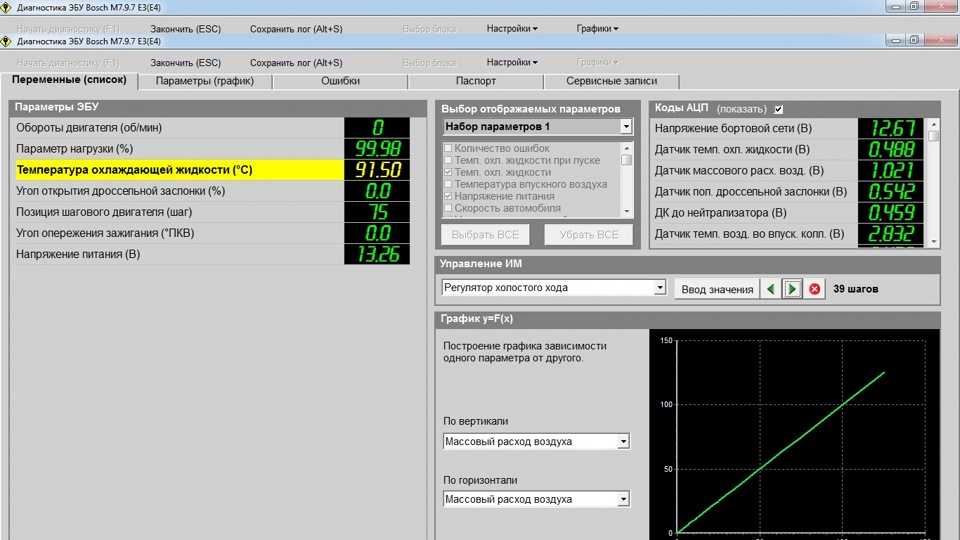Select the Температура охлаждающей жидкости row
Screen dimensions: 960x540
pos(212,170)
